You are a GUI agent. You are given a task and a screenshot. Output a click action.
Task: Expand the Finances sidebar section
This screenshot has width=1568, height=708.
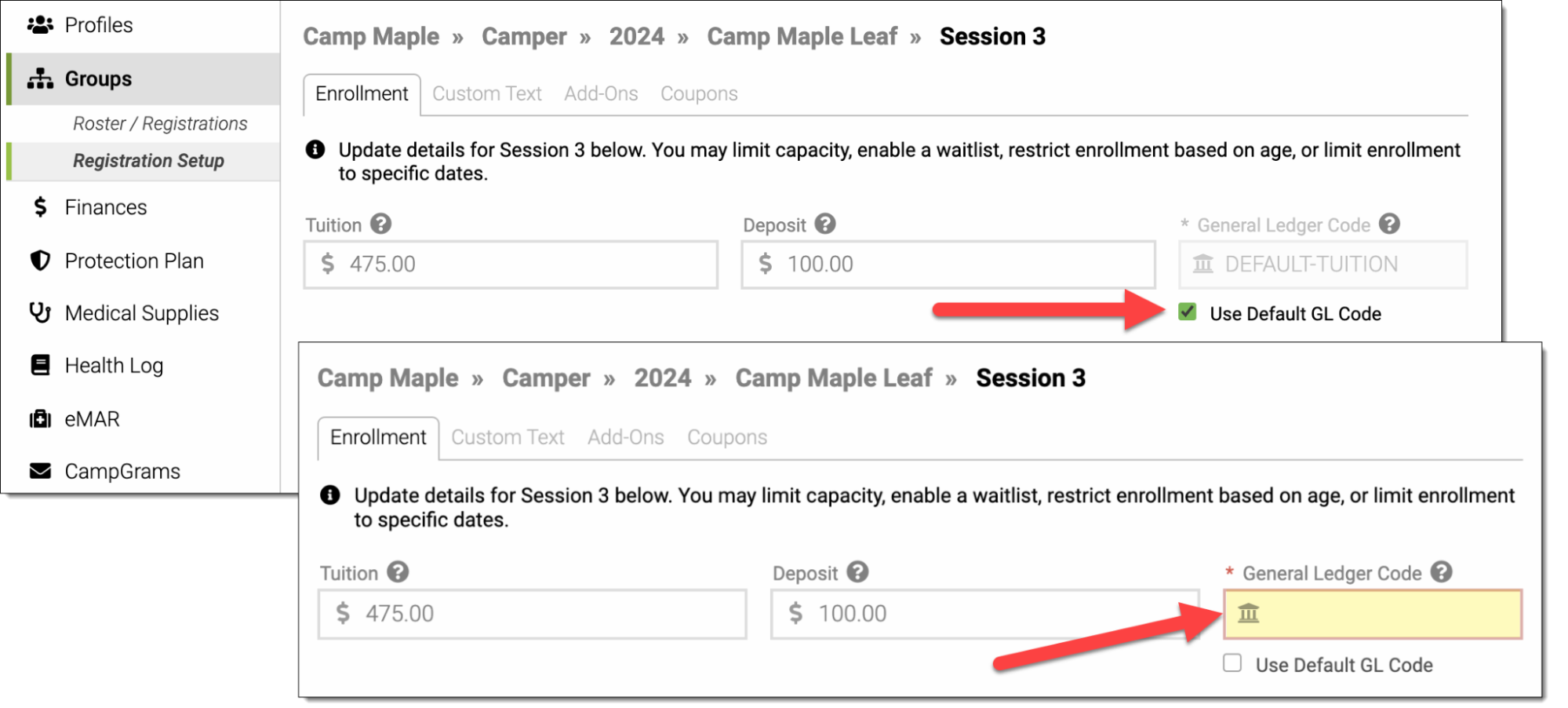pyautogui.click(x=106, y=207)
